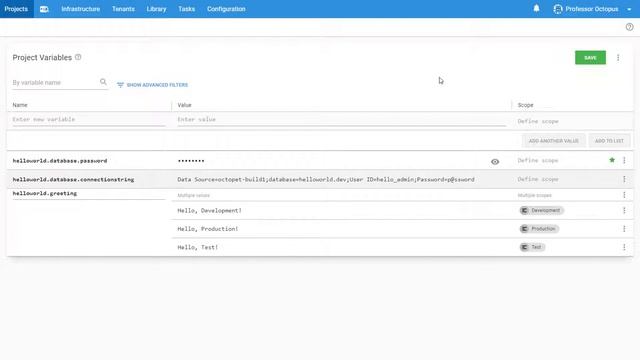
Task: Open the Hello, Development! row overflow menu
Action: [x=624, y=210]
